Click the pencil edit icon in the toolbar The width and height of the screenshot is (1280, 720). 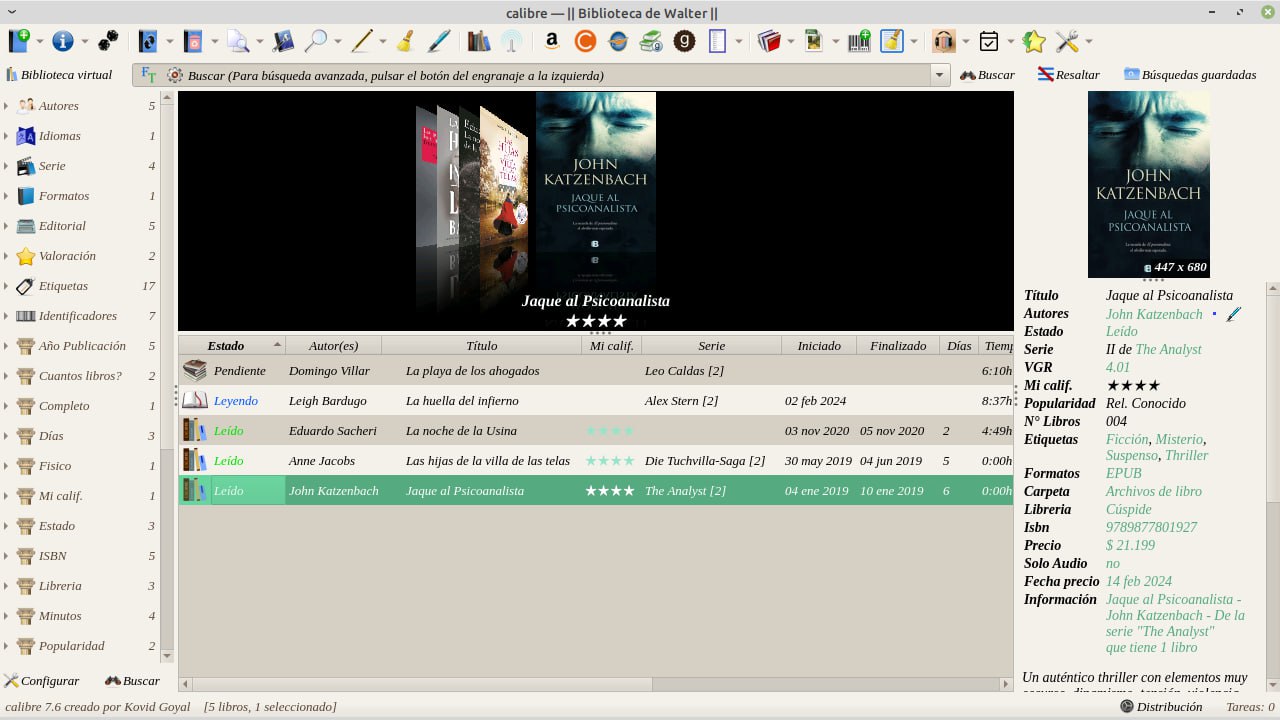pos(362,41)
